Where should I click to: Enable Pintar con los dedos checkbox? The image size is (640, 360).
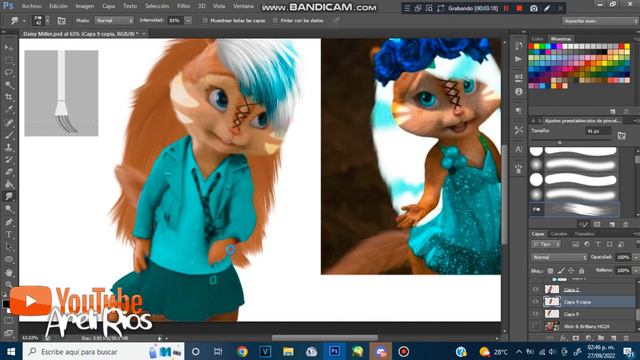click(x=275, y=20)
